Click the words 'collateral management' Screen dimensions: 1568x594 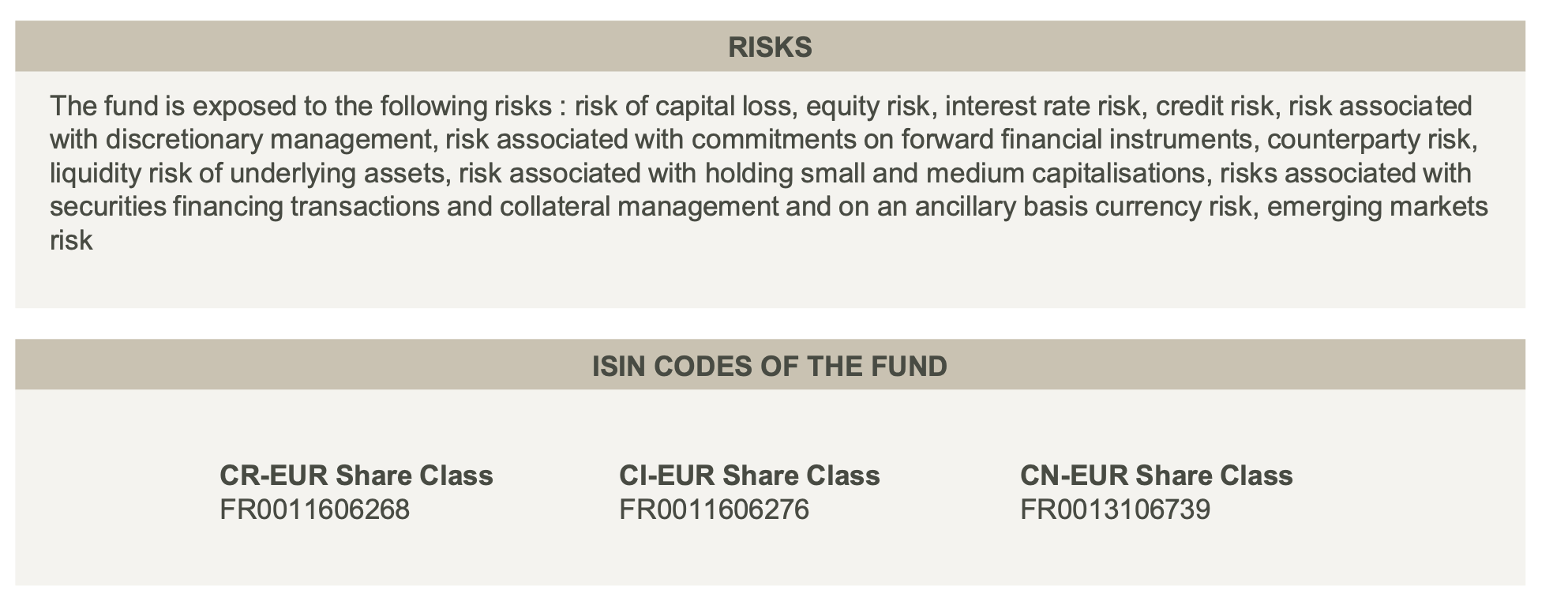pos(640,207)
